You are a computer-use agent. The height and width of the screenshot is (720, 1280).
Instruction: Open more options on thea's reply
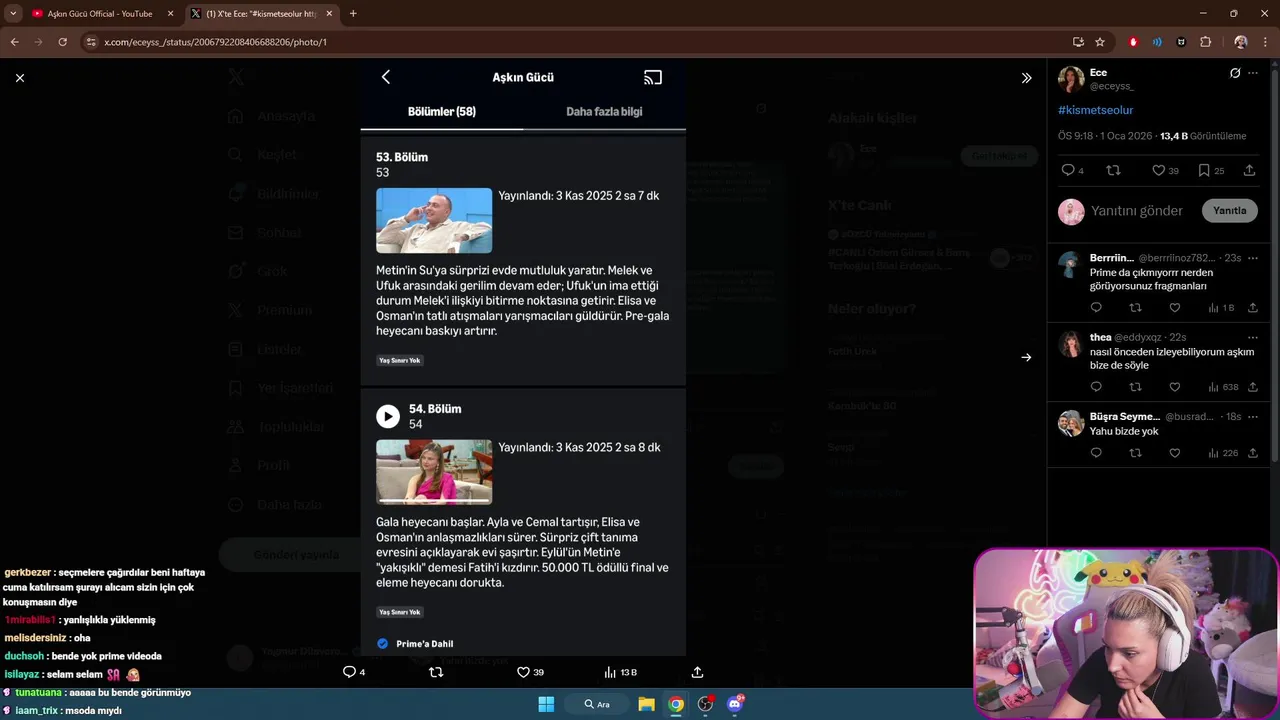click(x=1253, y=337)
